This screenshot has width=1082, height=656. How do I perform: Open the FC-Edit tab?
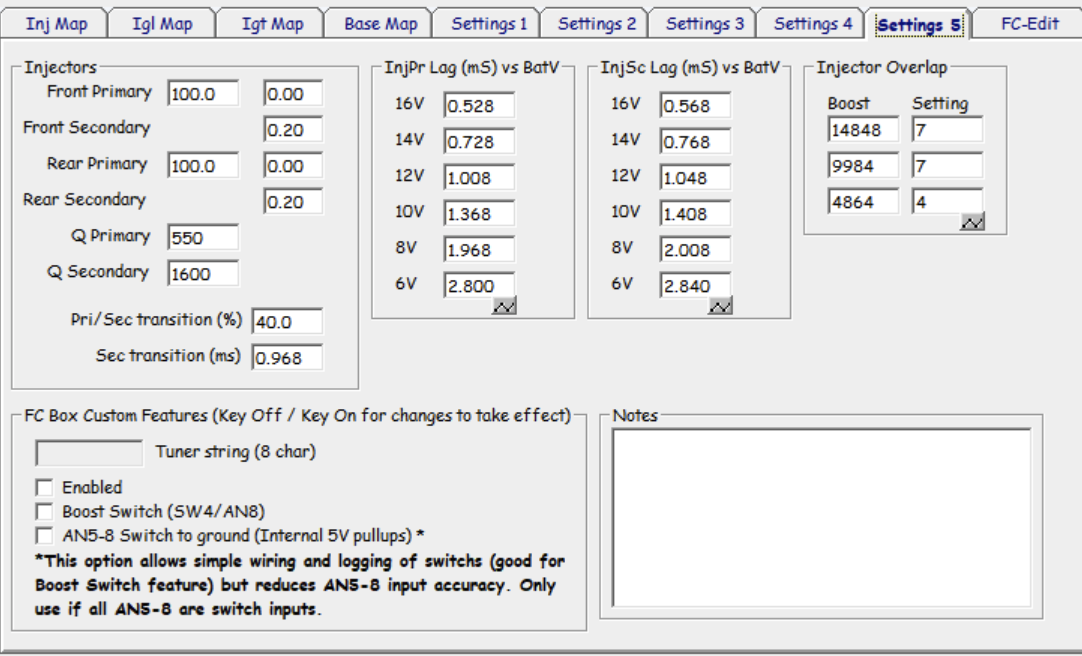click(x=1029, y=24)
